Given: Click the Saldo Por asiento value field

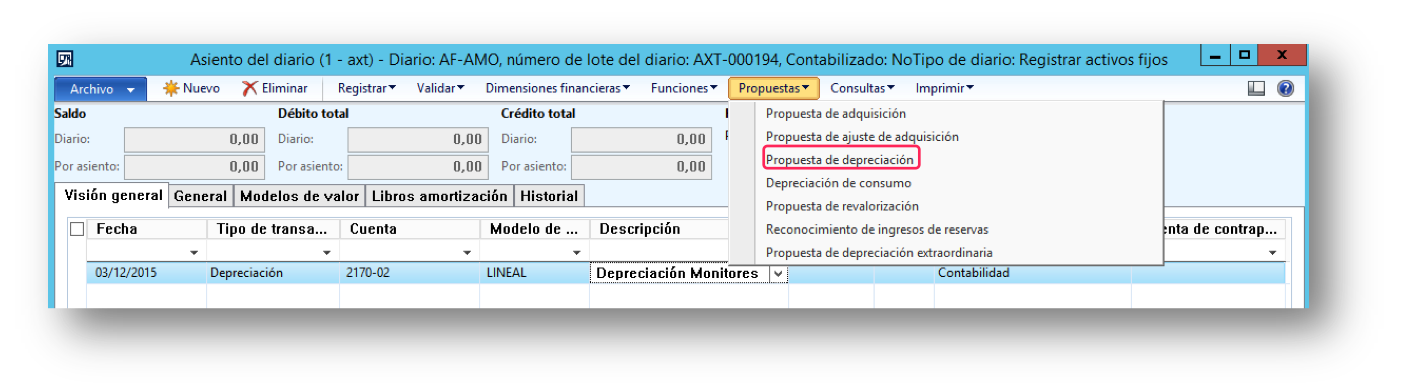Looking at the screenshot, I should pos(195,166).
